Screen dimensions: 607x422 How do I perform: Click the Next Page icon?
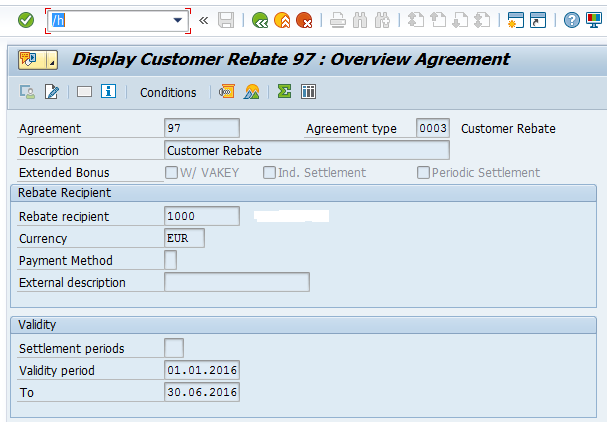460,20
